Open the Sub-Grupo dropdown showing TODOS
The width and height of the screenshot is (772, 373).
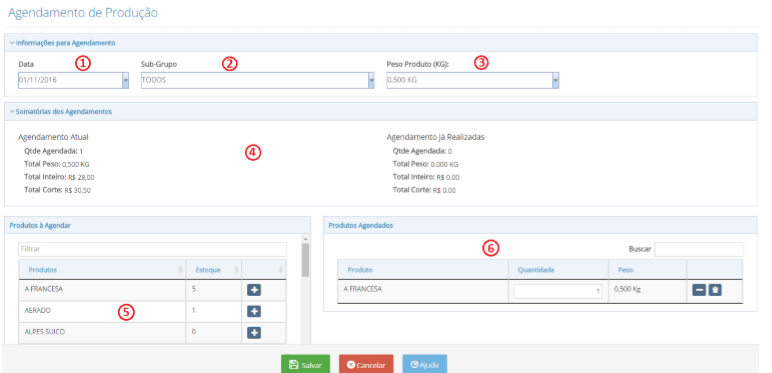tap(371, 80)
